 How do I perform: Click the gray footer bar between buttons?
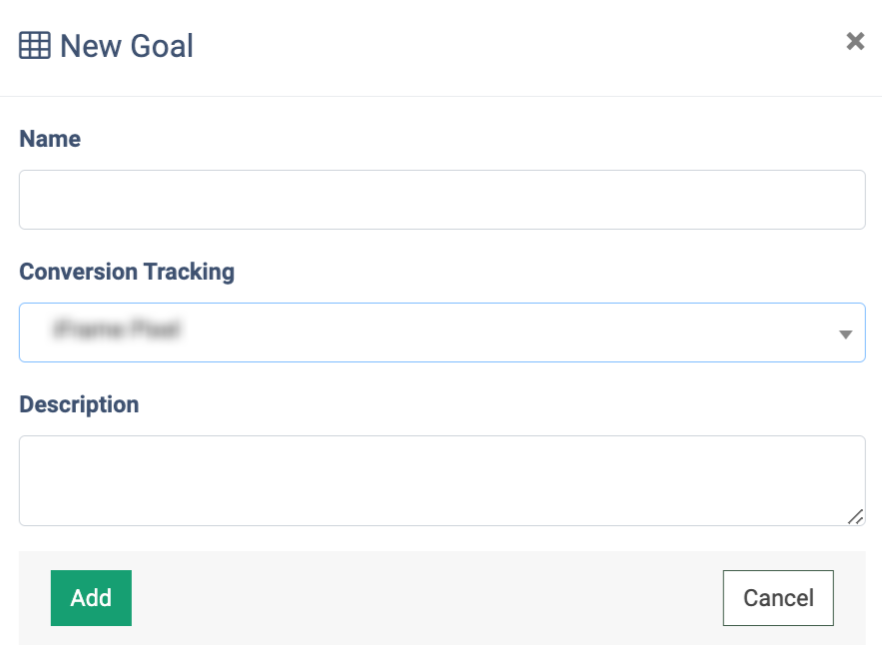[426, 598]
